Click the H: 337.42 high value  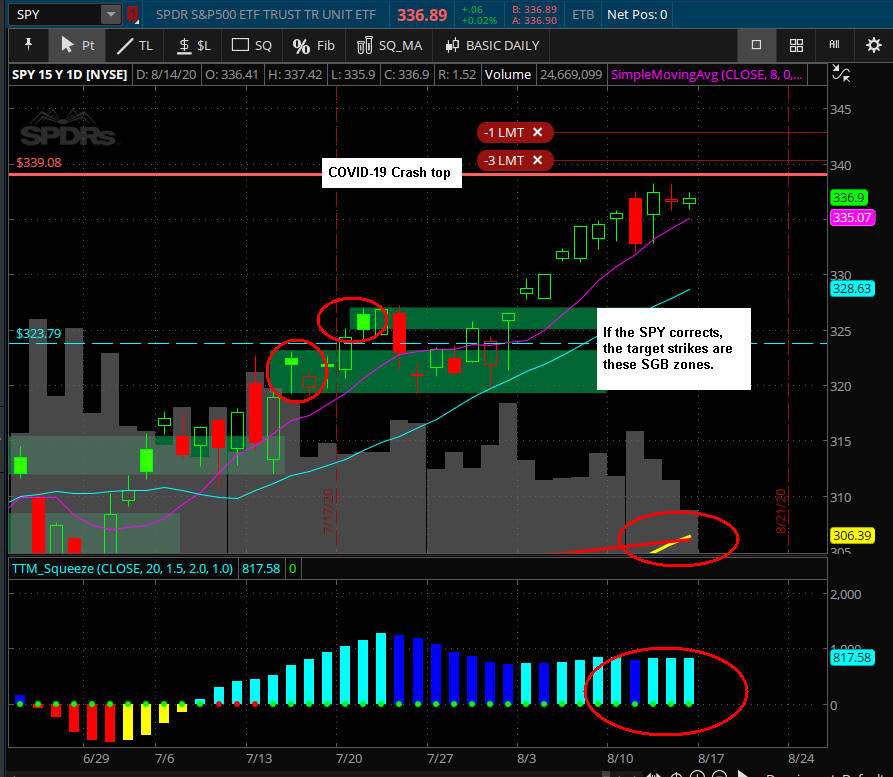click(295, 75)
